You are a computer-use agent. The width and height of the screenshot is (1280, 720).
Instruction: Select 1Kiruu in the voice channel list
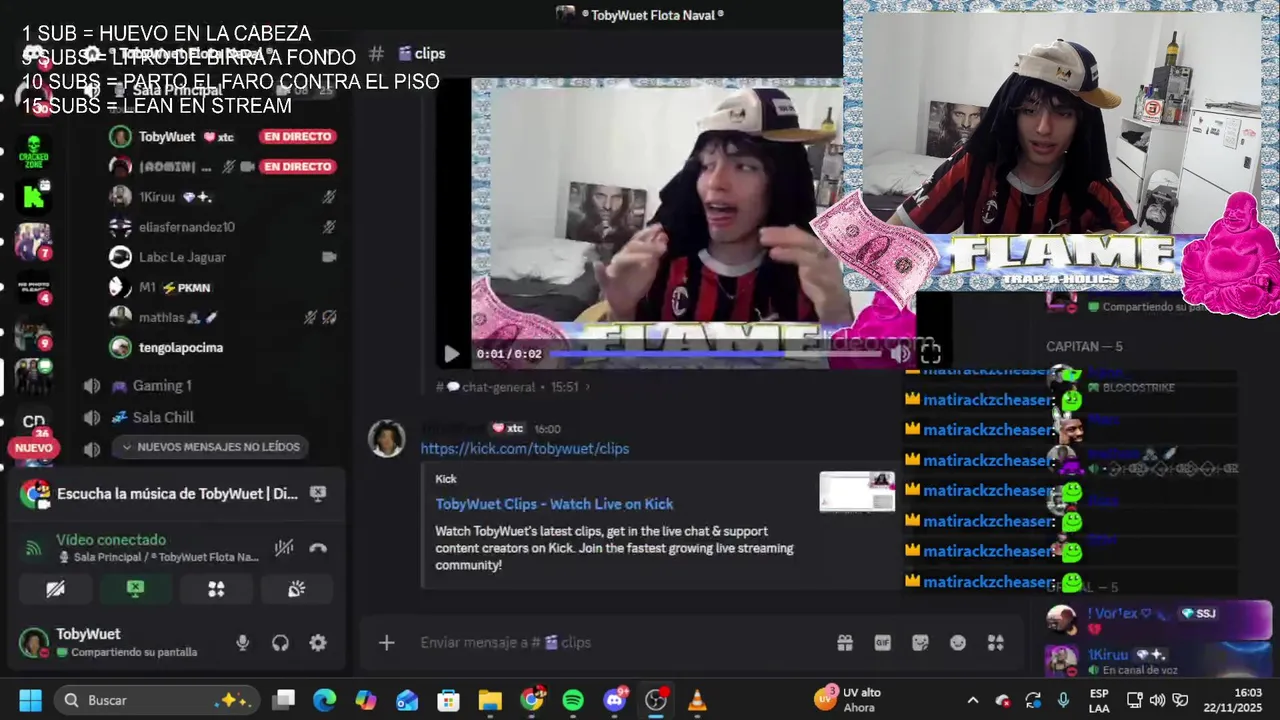click(x=157, y=197)
